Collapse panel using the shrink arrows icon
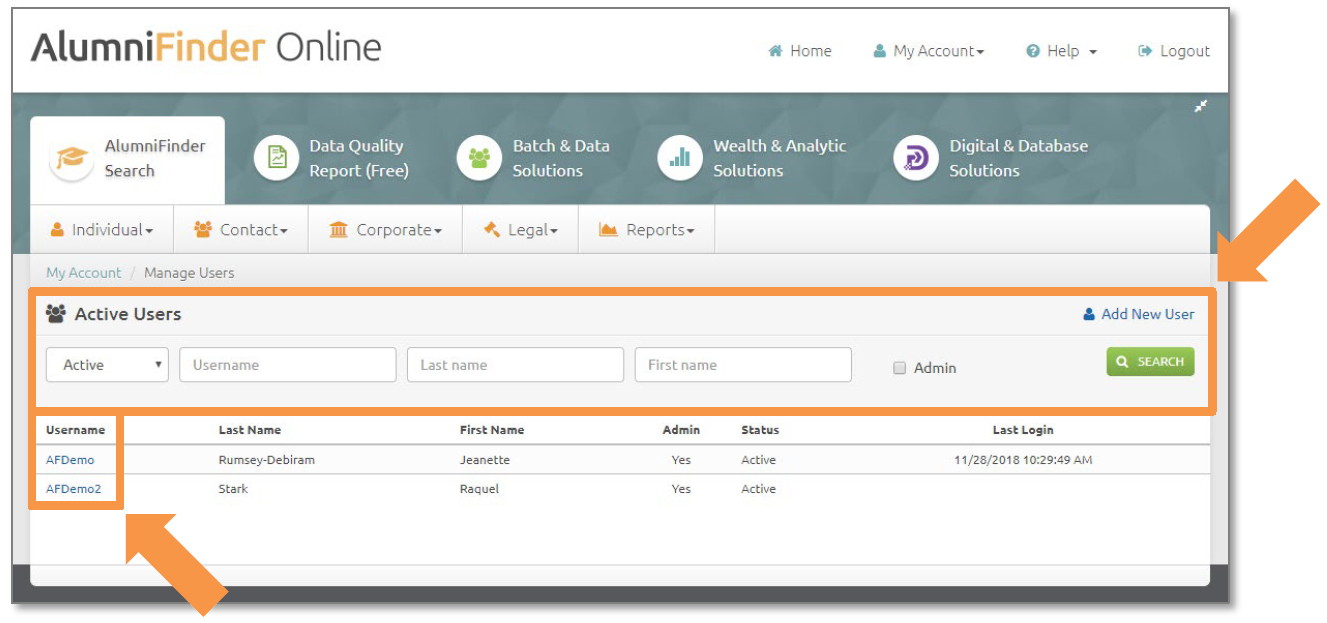 pos(1200,106)
